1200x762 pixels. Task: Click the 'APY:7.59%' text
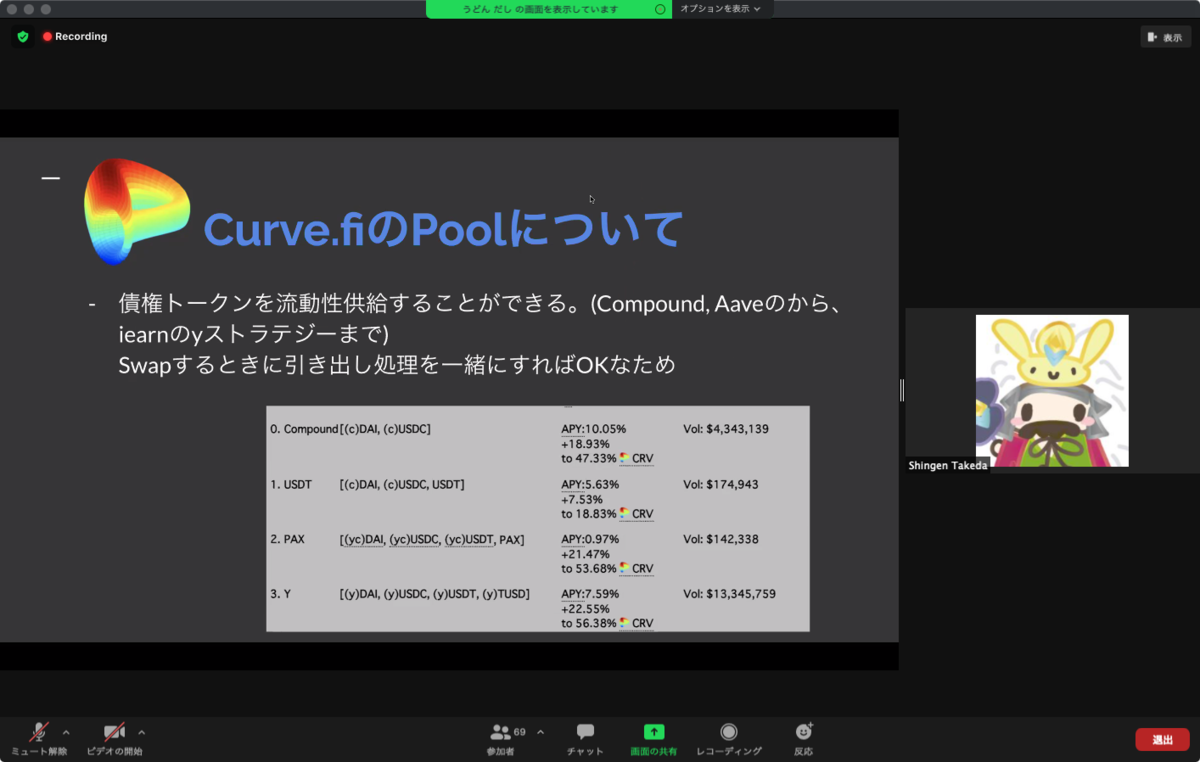tap(590, 594)
